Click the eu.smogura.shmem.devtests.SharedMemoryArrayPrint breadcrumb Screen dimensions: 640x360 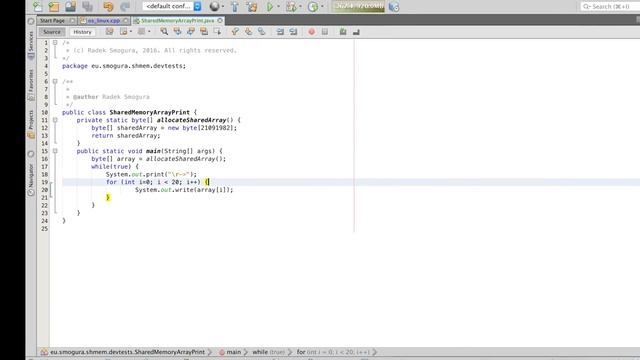coord(127,352)
